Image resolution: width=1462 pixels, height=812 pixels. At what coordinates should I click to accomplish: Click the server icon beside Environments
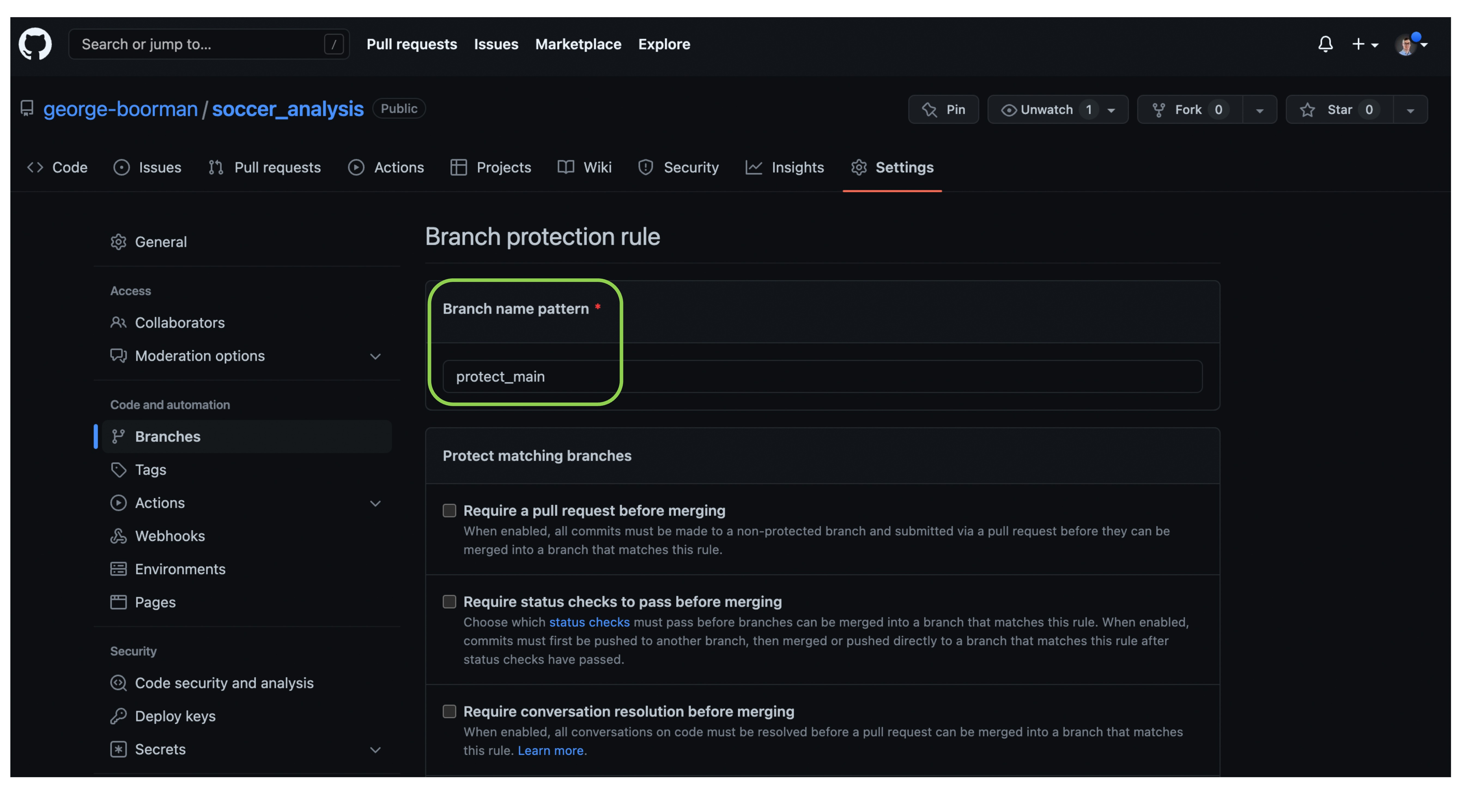pyautogui.click(x=118, y=568)
